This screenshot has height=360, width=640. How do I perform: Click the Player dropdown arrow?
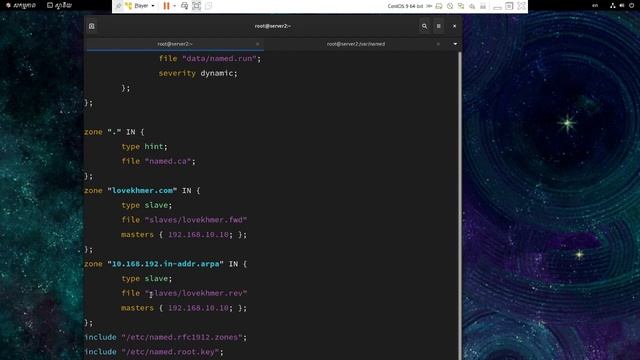coord(153,6)
